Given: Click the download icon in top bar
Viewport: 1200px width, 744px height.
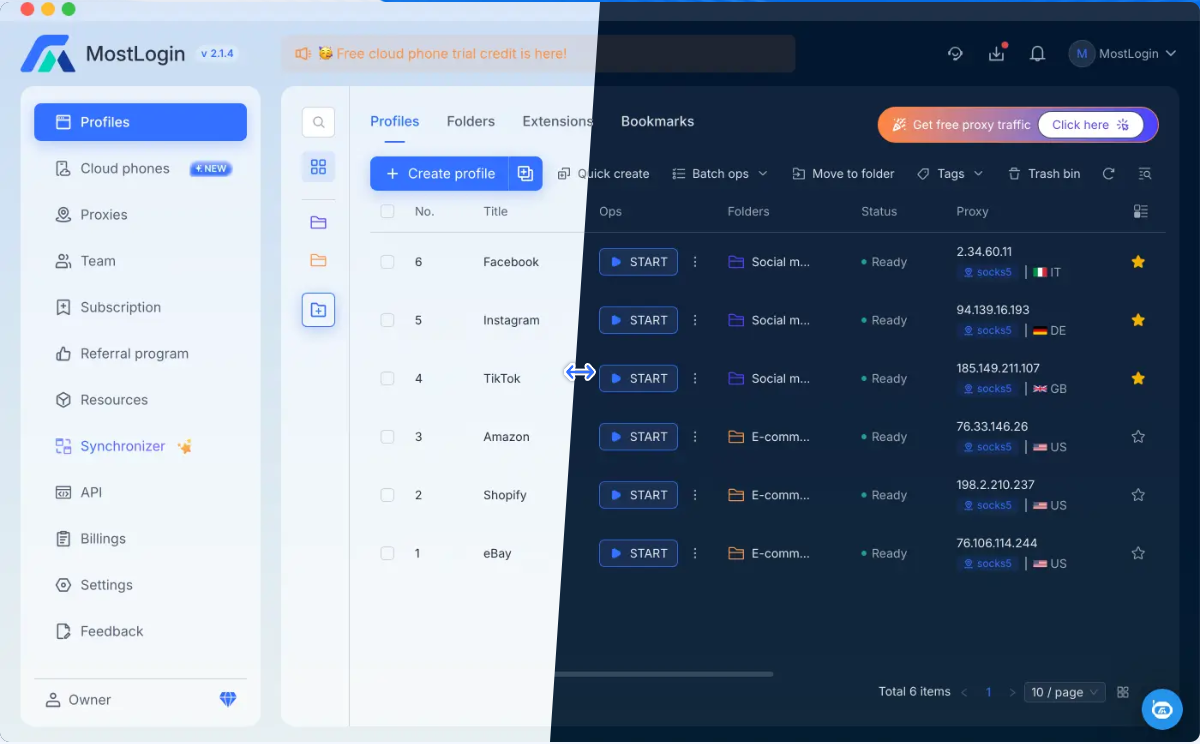Looking at the screenshot, I should point(997,53).
